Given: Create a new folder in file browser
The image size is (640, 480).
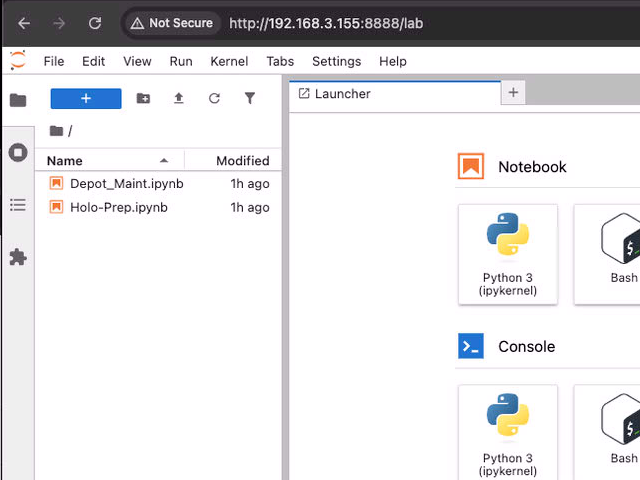Looking at the screenshot, I should (x=143, y=98).
